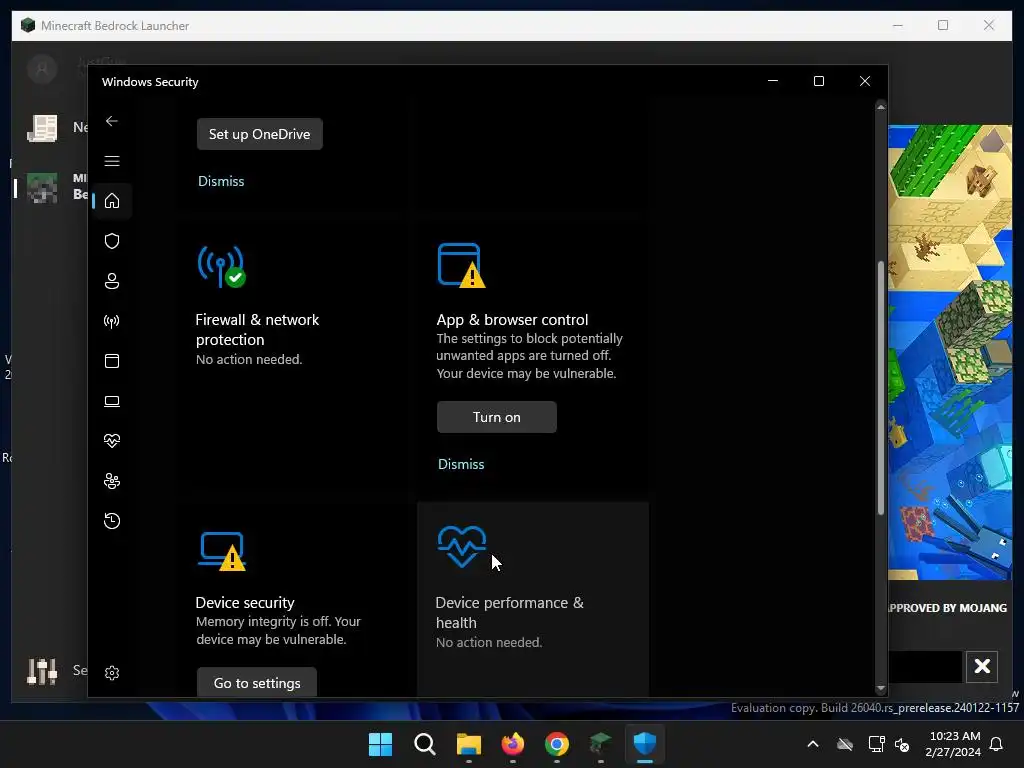The height and width of the screenshot is (768, 1024).
Task: Click Go to settings for Device security
Action: (x=257, y=682)
